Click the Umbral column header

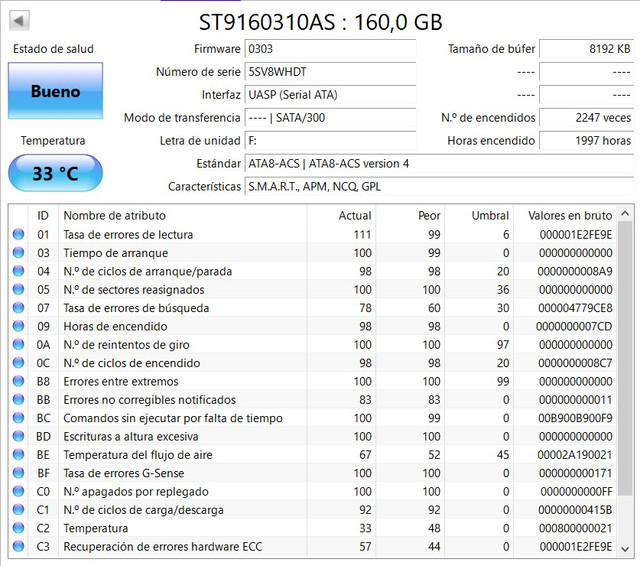point(479,215)
